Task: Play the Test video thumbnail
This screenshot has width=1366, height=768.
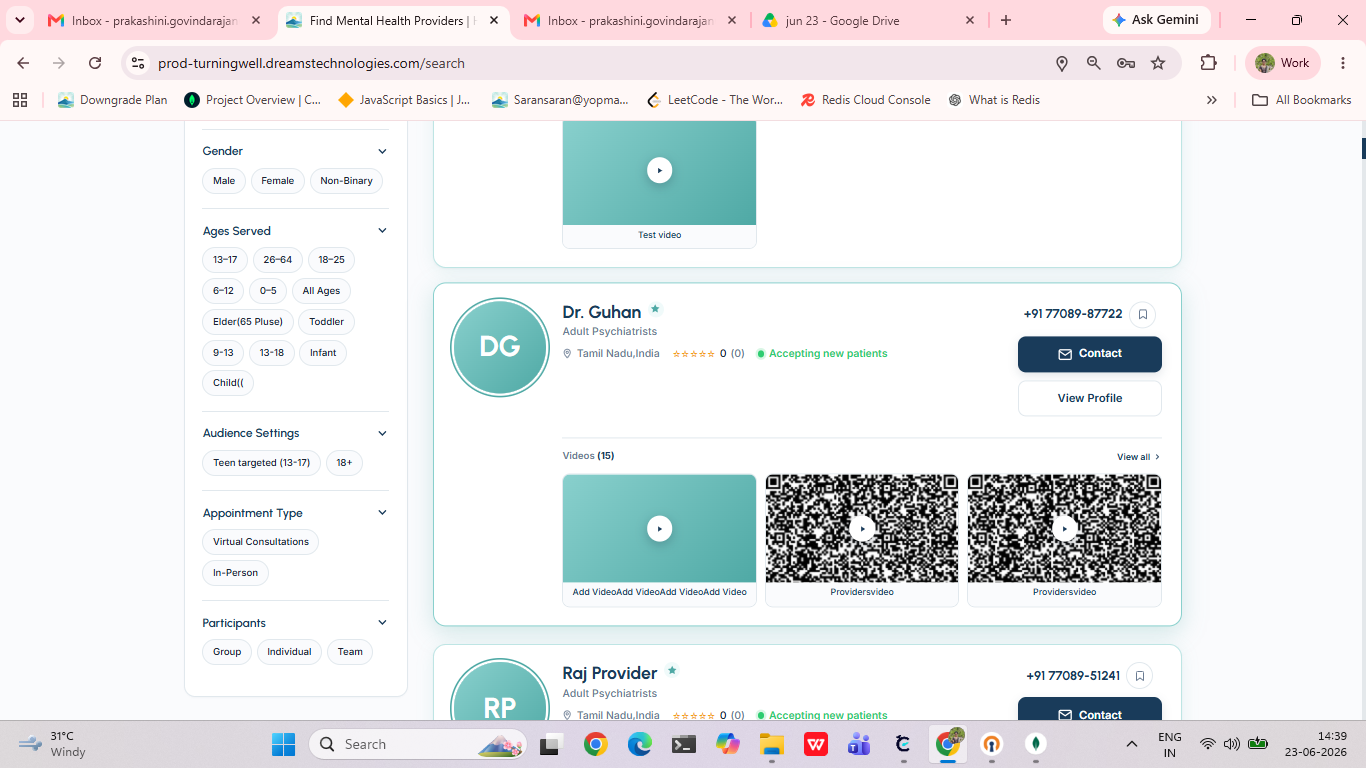Action: coord(659,170)
